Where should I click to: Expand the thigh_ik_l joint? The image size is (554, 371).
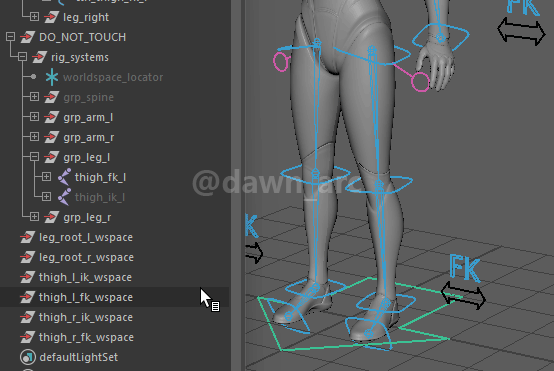point(46,197)
